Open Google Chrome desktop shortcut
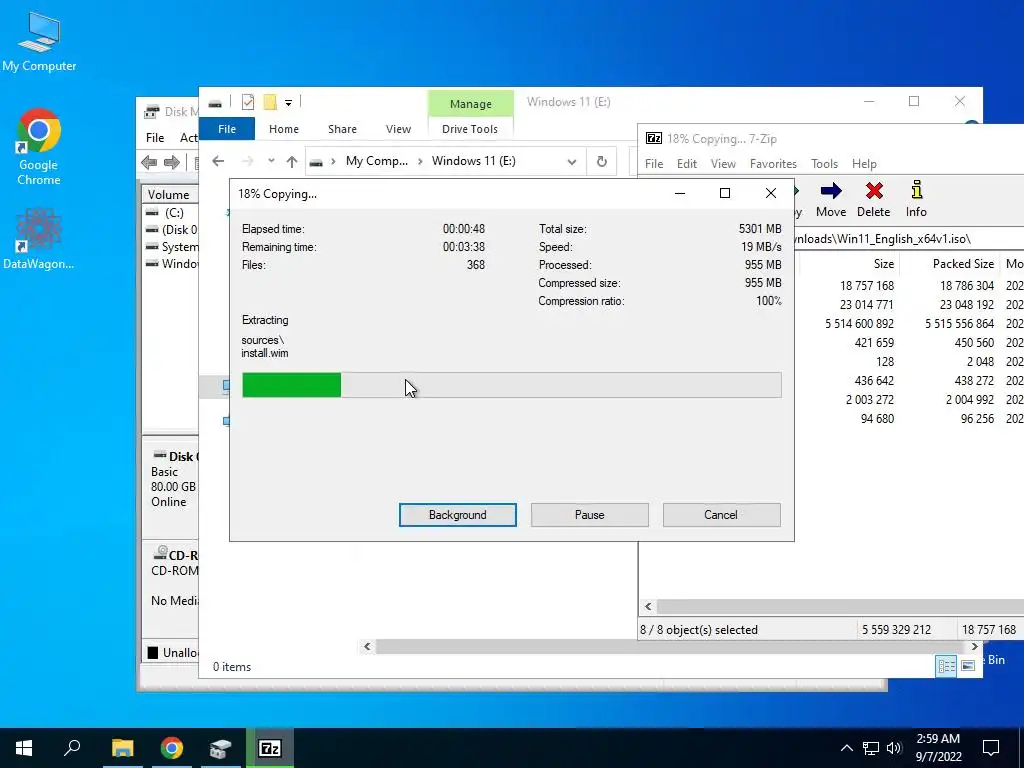This screenshot has width=1024, height=768. (39, 146)
